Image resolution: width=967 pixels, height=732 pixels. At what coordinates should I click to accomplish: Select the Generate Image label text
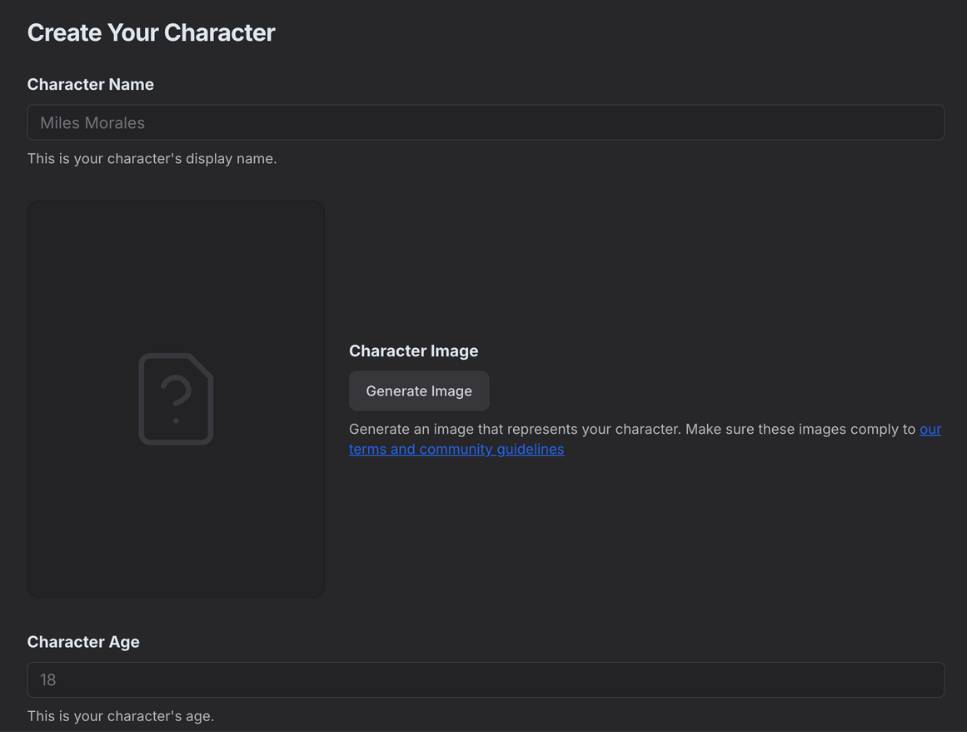click(x=418, y=390)
